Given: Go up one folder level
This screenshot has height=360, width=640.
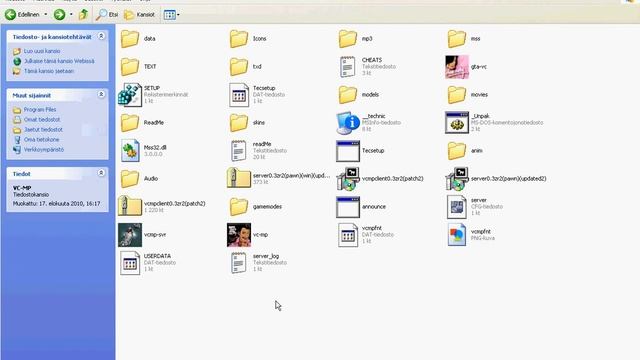Looking at the screenshot, I should (x=84, y=15).
